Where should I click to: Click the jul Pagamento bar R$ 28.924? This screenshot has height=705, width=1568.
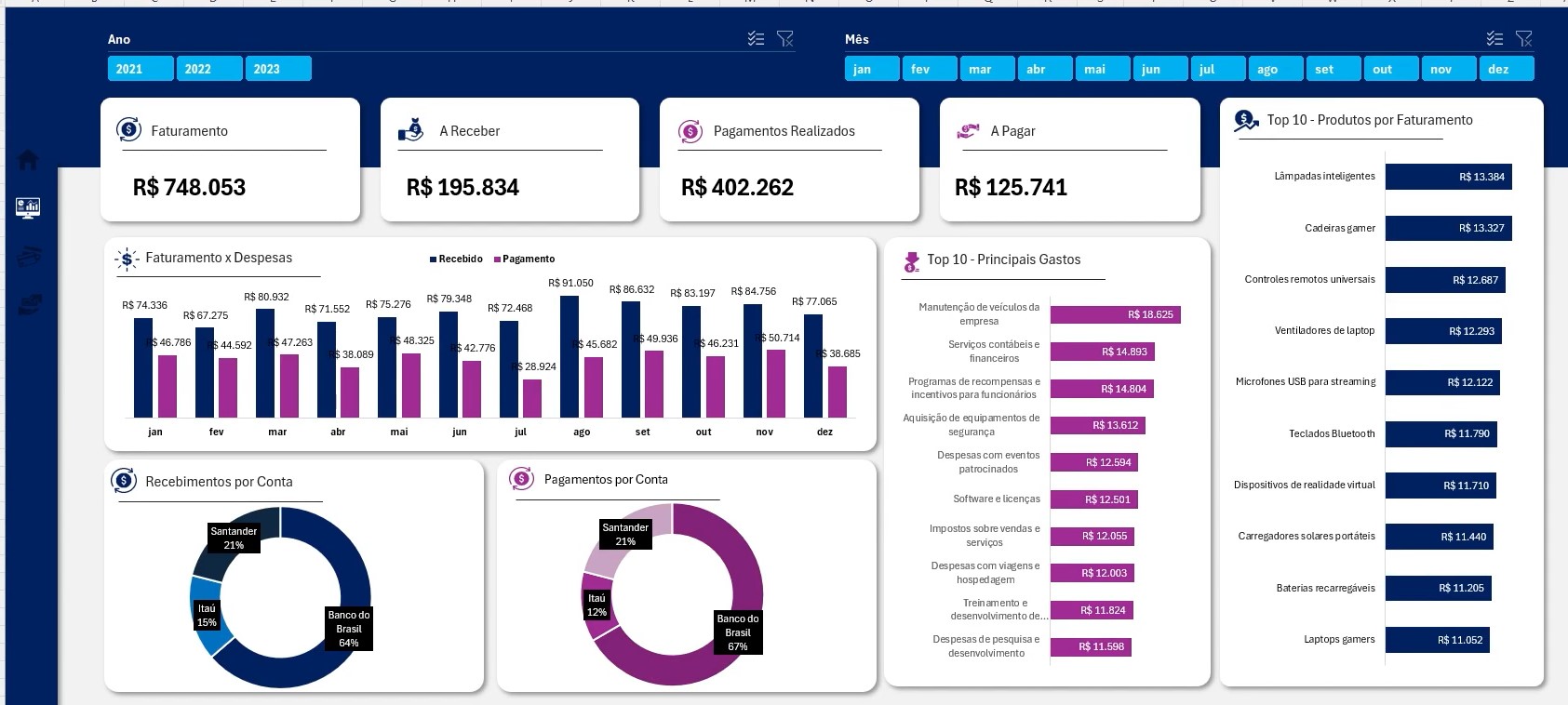(x=532, y=398)
